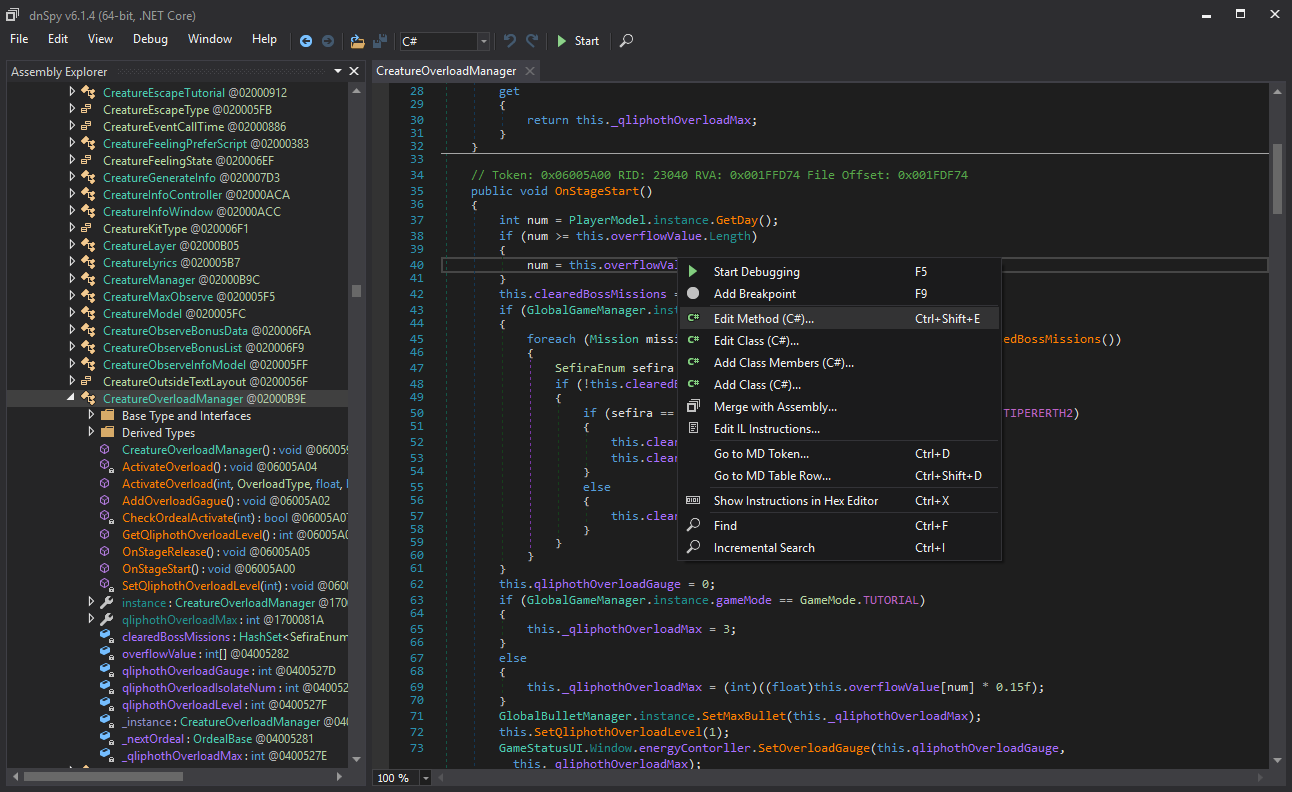Expand the CreatureManager tree node
Screen dimensions: 1292x792
point(72,279)
